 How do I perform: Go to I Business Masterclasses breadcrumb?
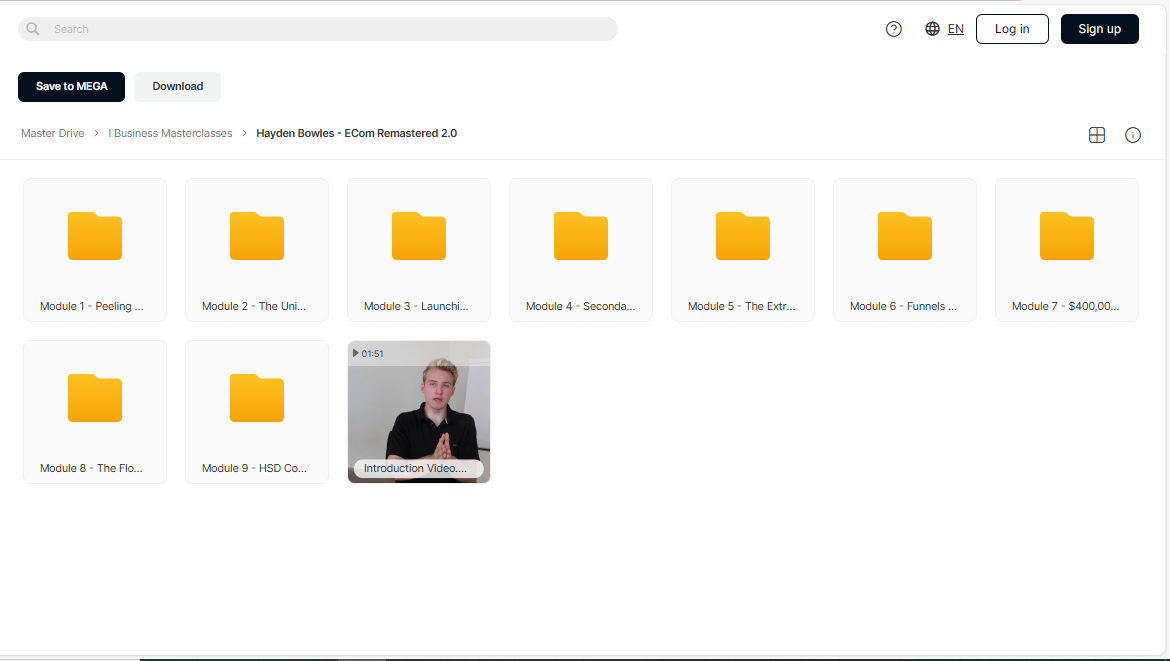[x=170, y=134]
